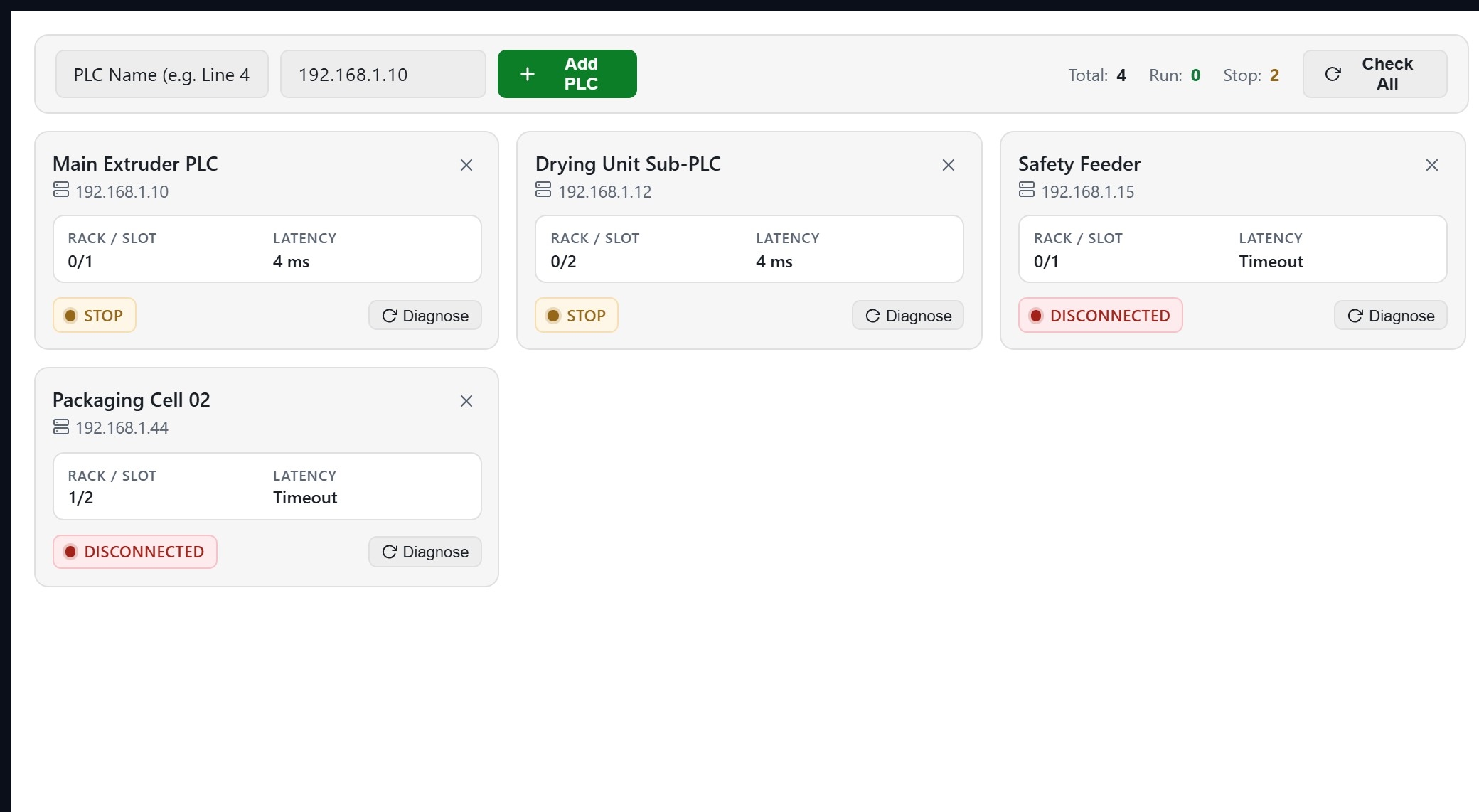Click the 0/1 rack/slot value on Main Extruder PLC
This screenshot has width=1479, height=812.
pyautogui.click(x=80, y=262)
